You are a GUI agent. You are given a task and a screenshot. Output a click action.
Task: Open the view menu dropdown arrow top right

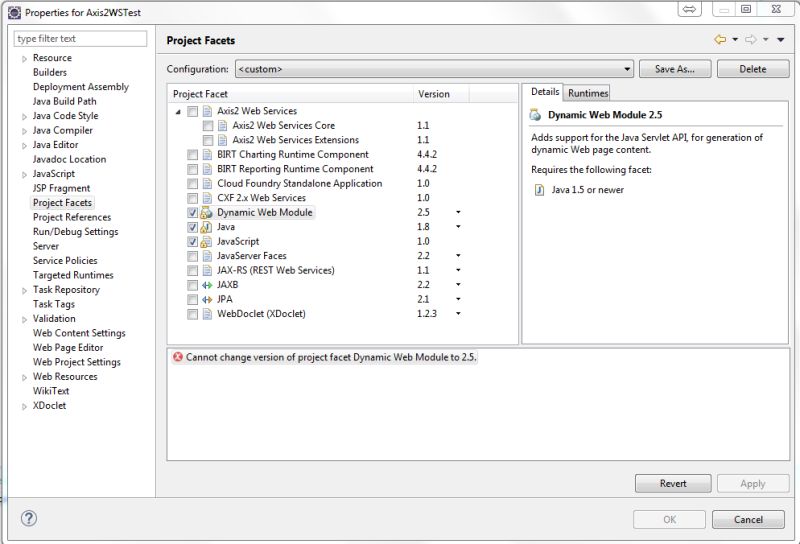[x=781, y=39]
